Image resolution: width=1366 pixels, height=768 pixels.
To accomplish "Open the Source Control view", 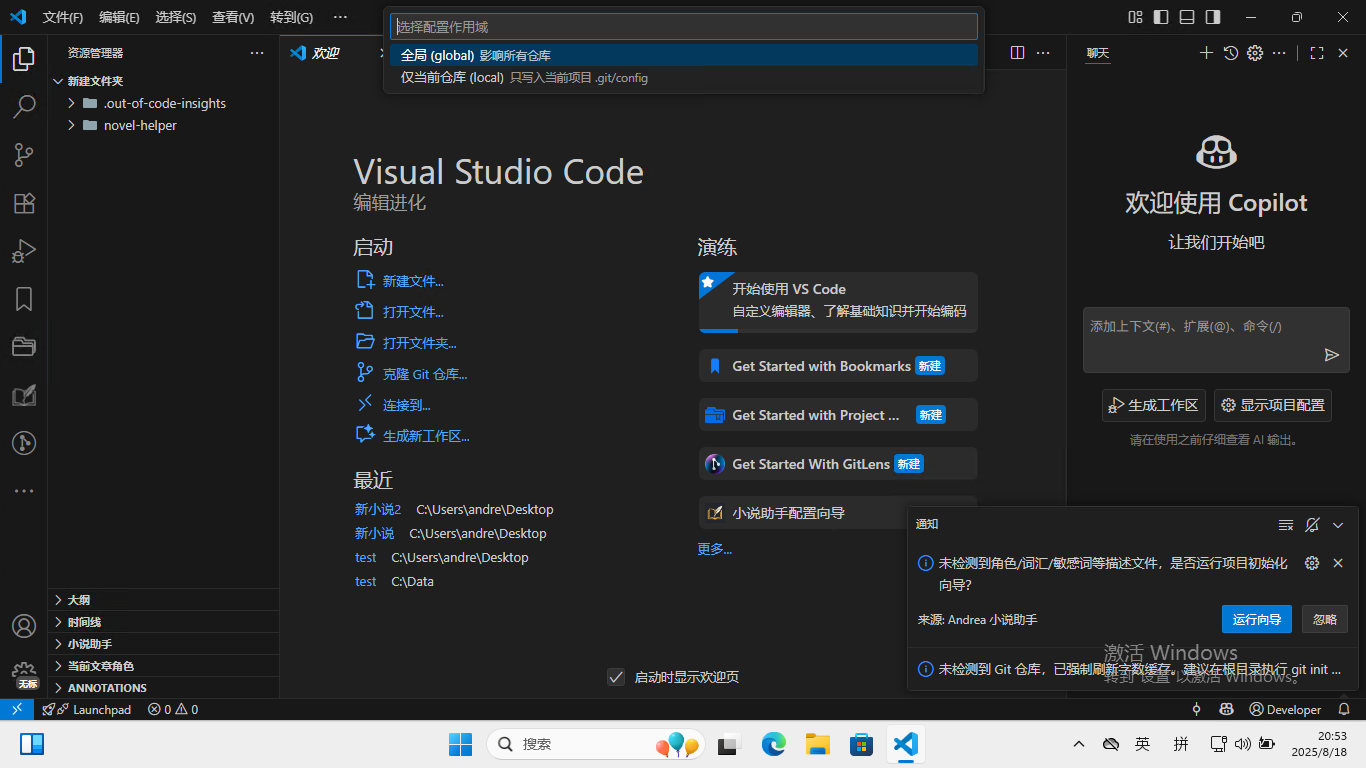I will 24,155.
